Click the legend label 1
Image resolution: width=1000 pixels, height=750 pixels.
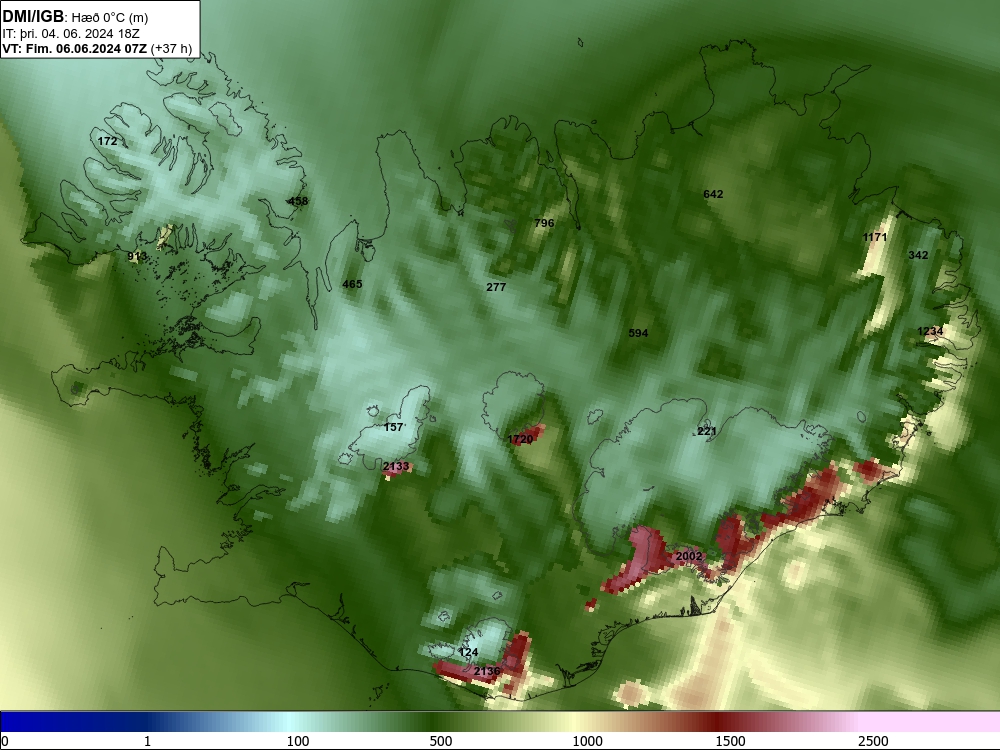147,740
